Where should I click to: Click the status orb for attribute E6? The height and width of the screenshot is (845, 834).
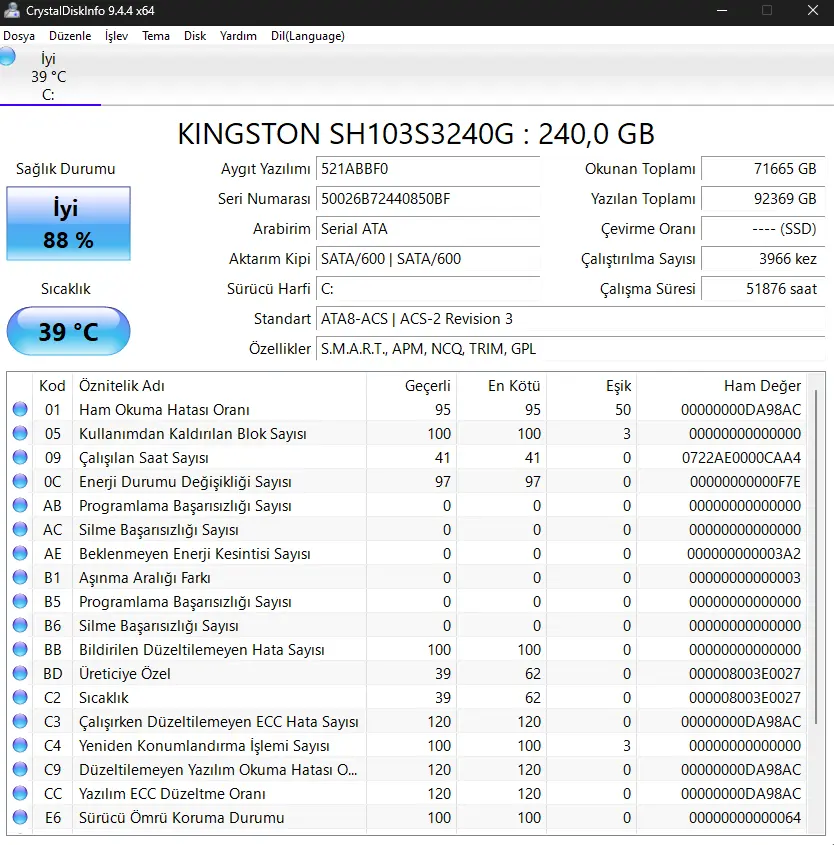pyautogui.click(x=20, y=817)
